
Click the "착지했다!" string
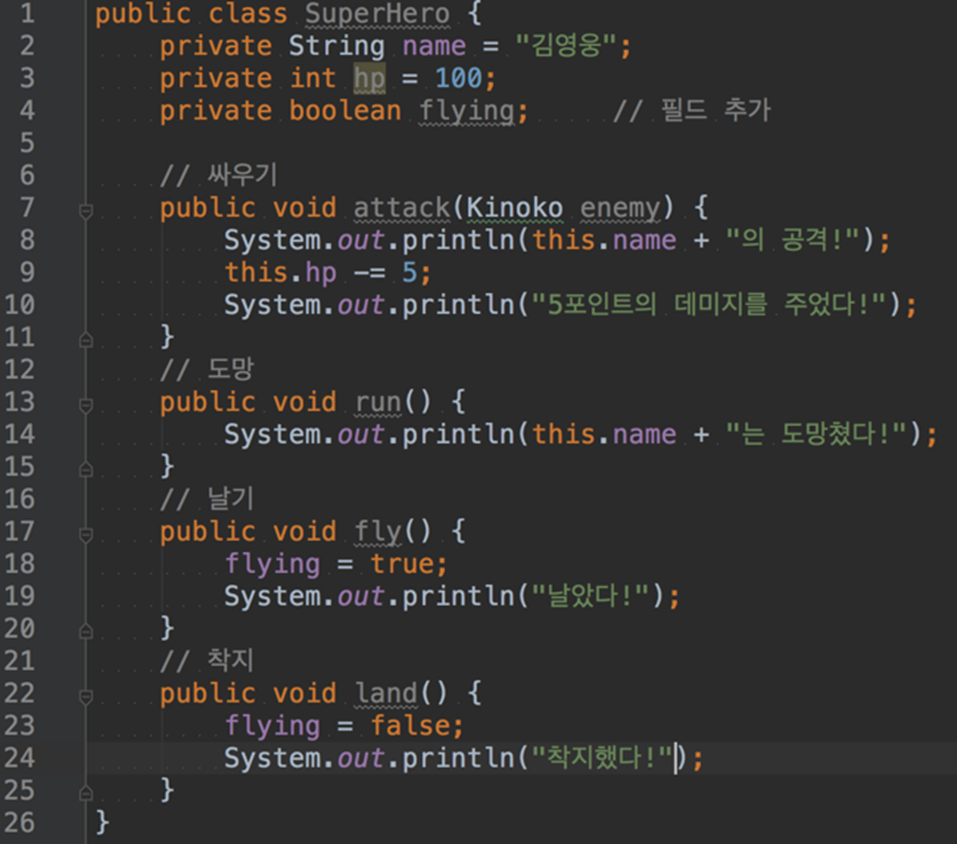pos(602,757)
